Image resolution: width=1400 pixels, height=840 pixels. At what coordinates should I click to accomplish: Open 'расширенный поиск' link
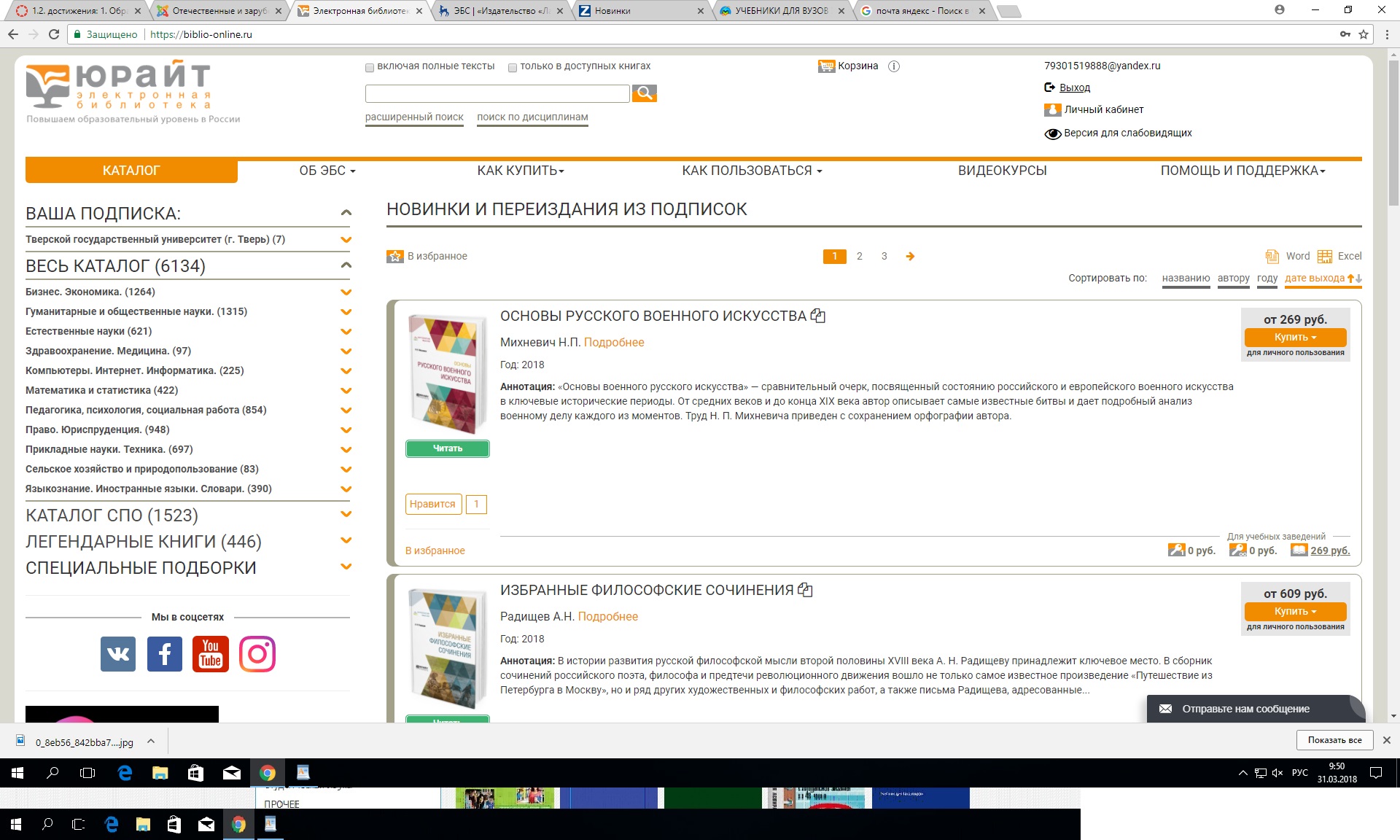click(414, 117)
